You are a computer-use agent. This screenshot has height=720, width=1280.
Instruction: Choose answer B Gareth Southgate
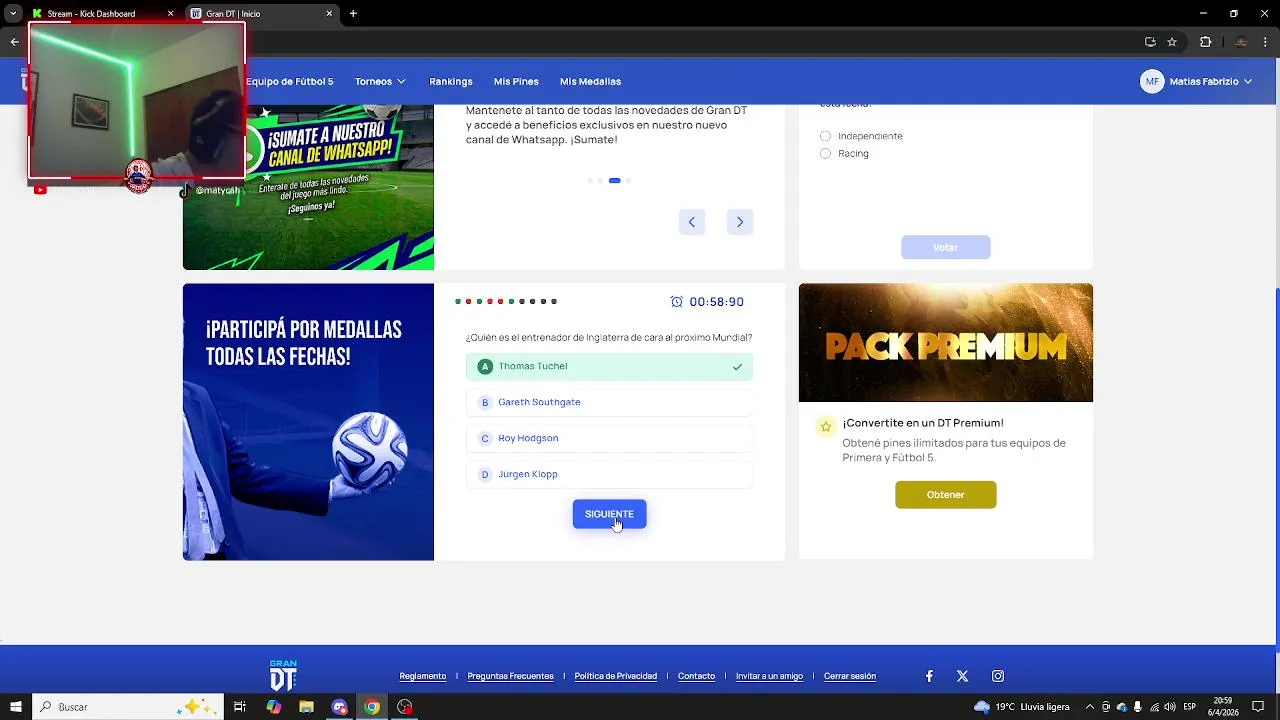(609, 402)
